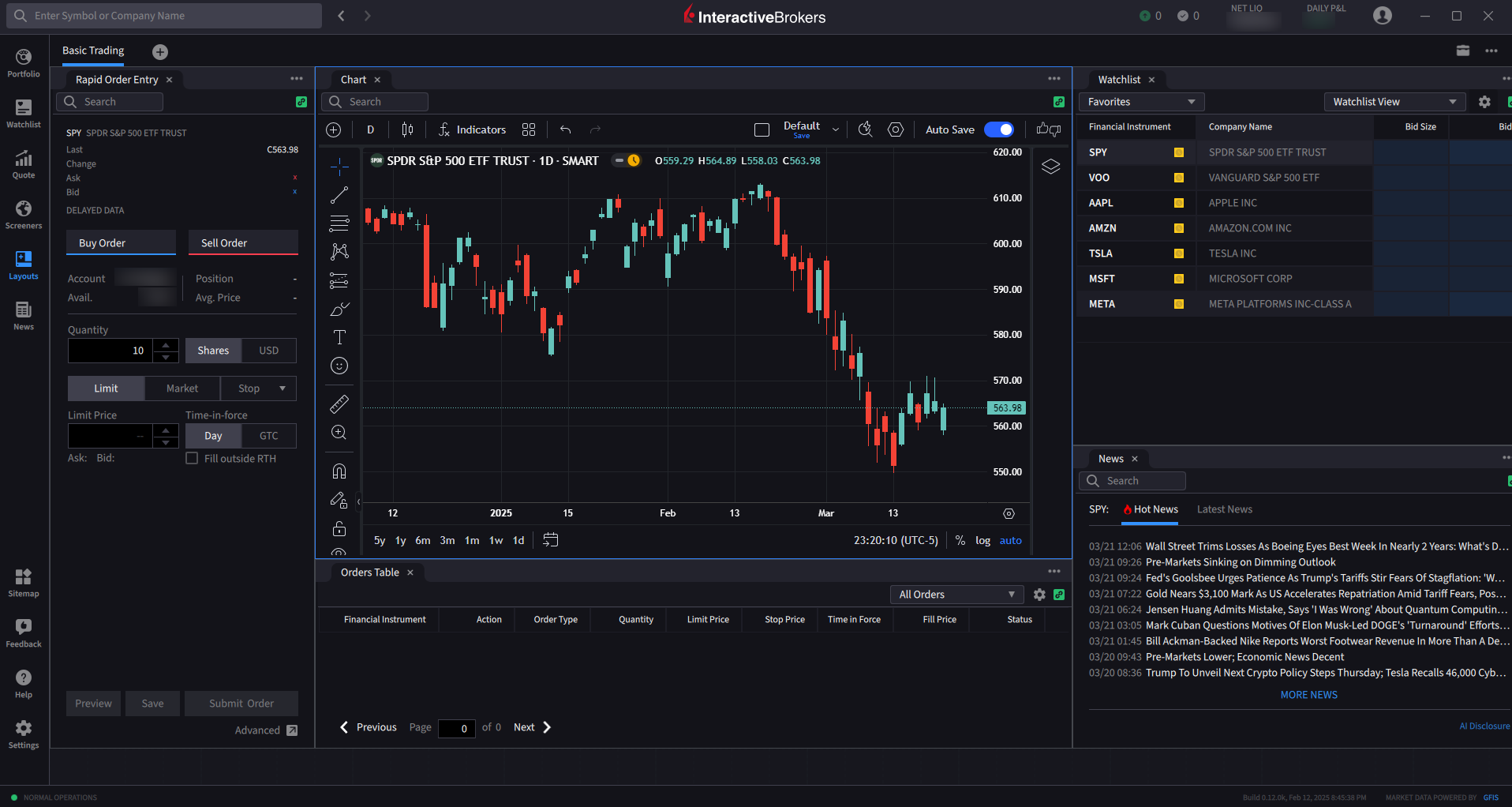1512x807 pixels.
Task: Select Day time-in-force
Action: (213, 436)
